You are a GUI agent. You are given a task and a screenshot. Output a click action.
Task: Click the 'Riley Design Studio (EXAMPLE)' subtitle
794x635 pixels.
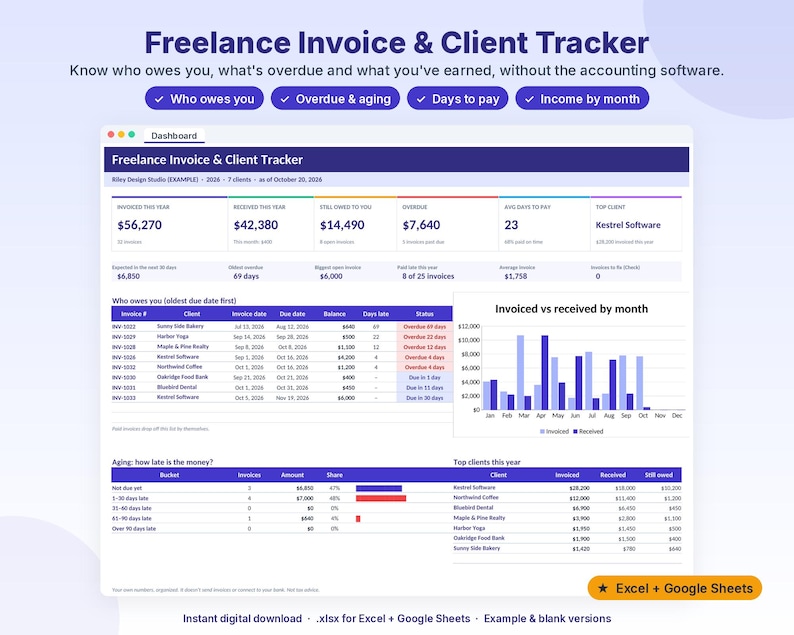tap(155, 180)
